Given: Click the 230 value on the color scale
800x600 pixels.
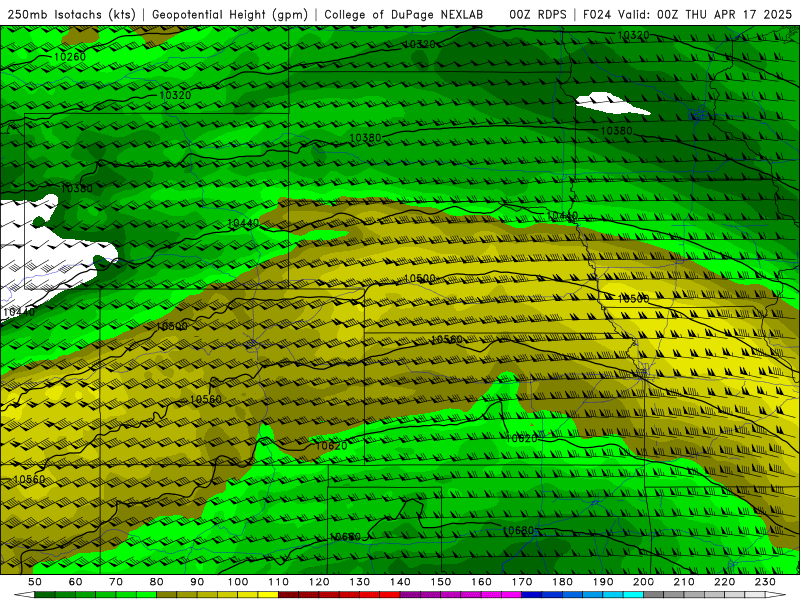Looking at the screenshot, I should 765,582.
